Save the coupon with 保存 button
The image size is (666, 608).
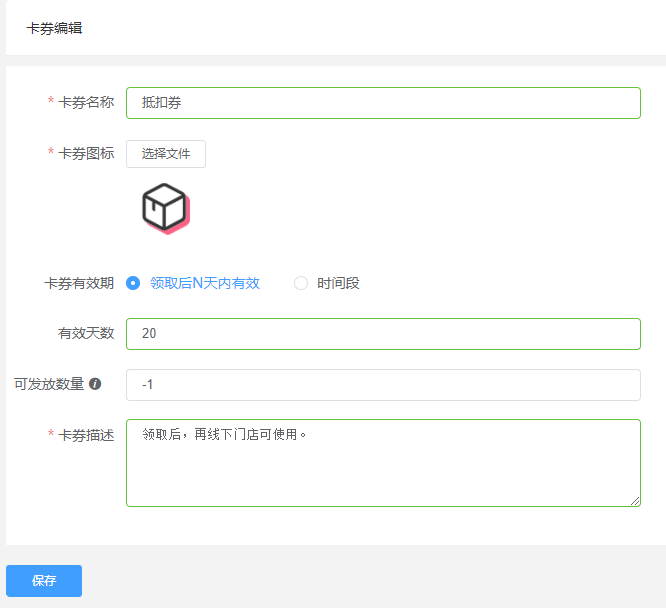[x=44, y=581]
